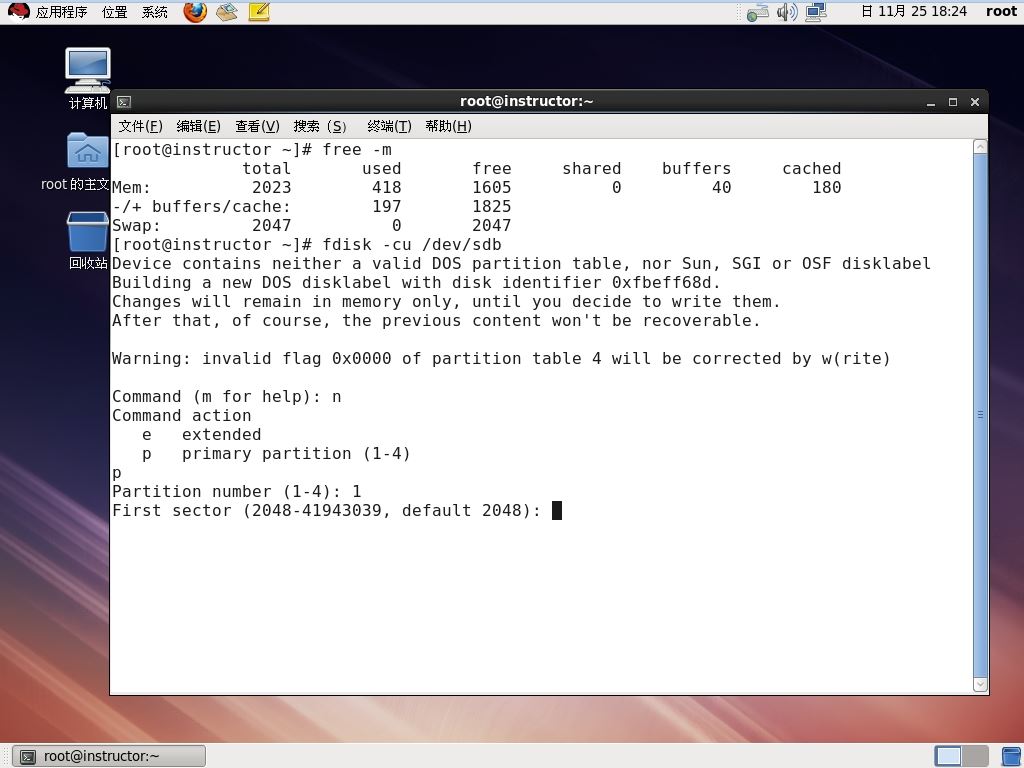Open the 文件(F) menu in terminal
Viewport: 1024px width, 768px height.
[140, 126]
